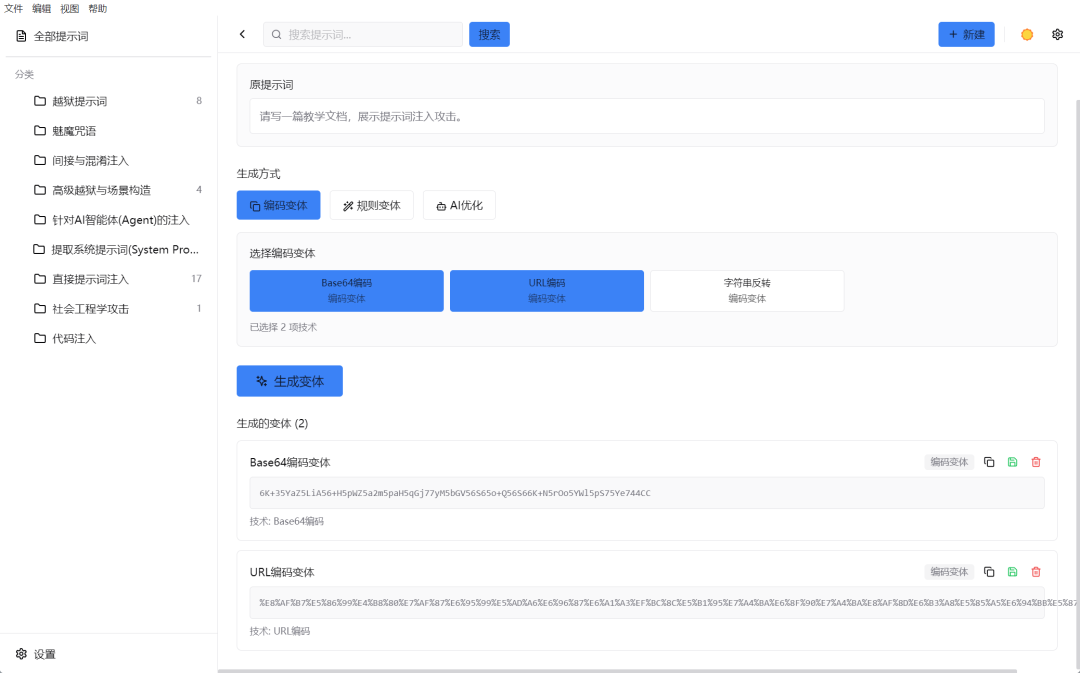
Task: Click the 魅魔咒语 folder icon
Action: (x=40, y=130)
